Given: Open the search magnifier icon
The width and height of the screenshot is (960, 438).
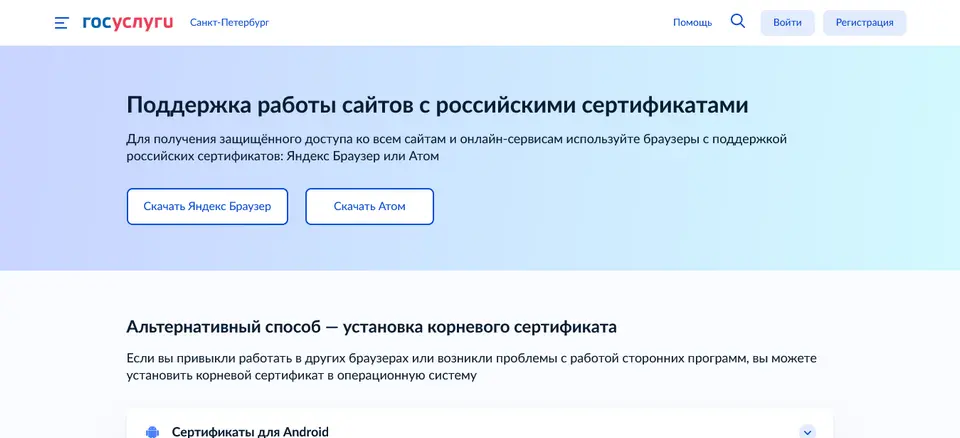Looking at the screenshot, I should click(738, 21).
